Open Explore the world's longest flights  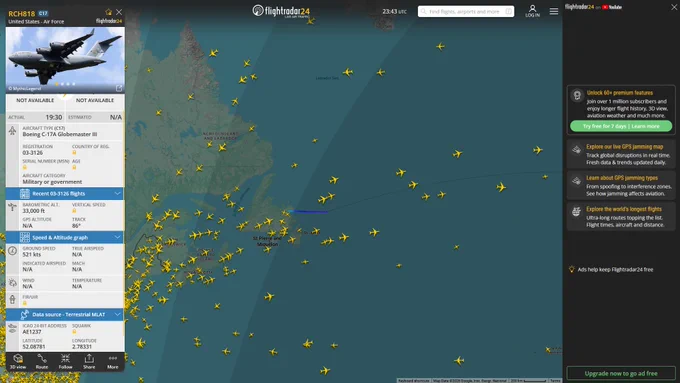pos(621,216)
